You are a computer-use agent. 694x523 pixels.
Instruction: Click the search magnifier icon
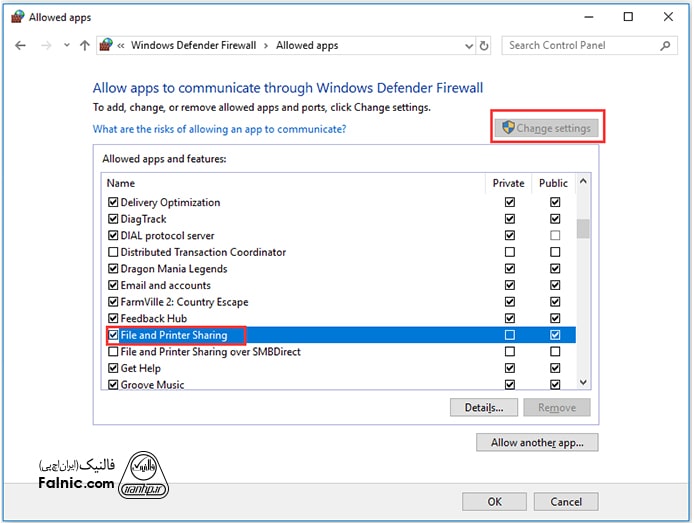(x=666, y=46)
